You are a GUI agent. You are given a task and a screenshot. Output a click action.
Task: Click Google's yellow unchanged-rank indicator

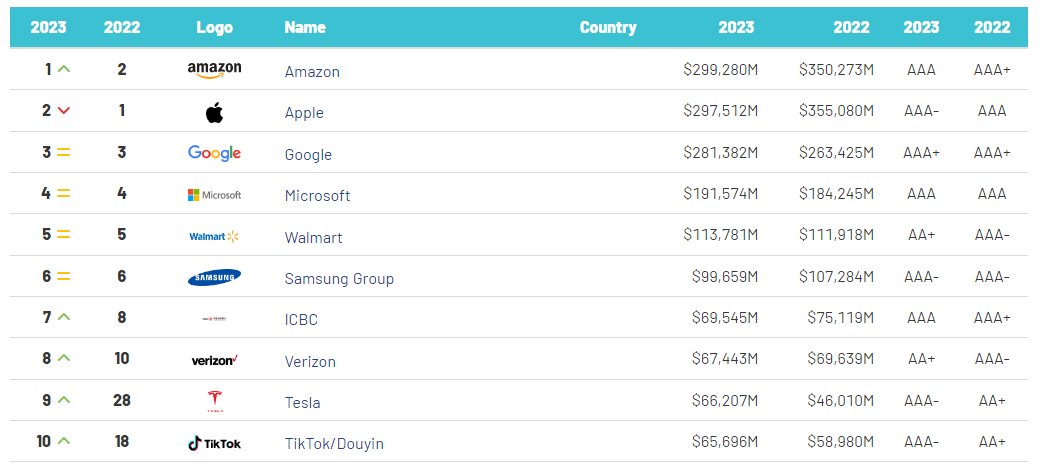point(64,153)
